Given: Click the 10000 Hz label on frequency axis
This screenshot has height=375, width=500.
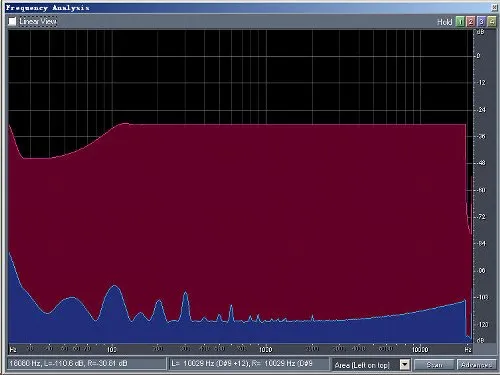Looking at the screenshot, I should tap(420, 349).
